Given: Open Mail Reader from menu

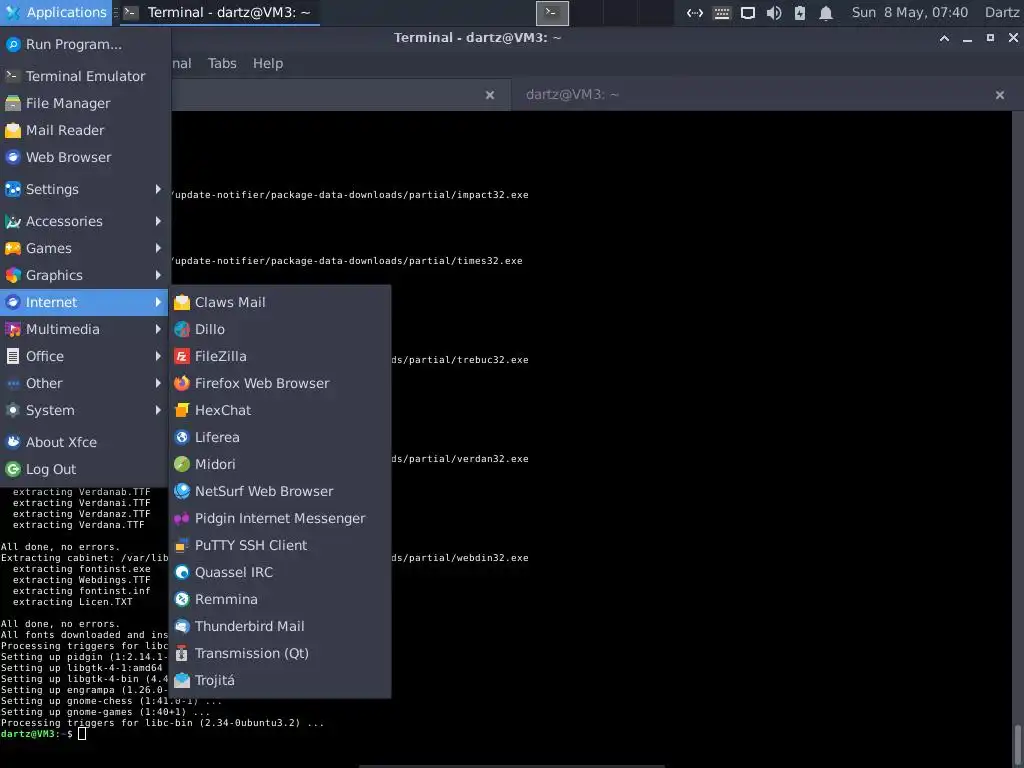Looking at the screenshot, I should [84, 131].
